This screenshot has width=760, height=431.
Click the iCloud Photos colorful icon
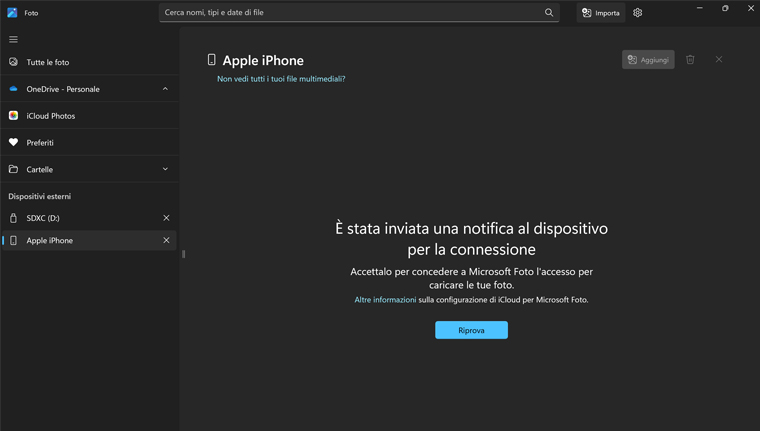14,115
